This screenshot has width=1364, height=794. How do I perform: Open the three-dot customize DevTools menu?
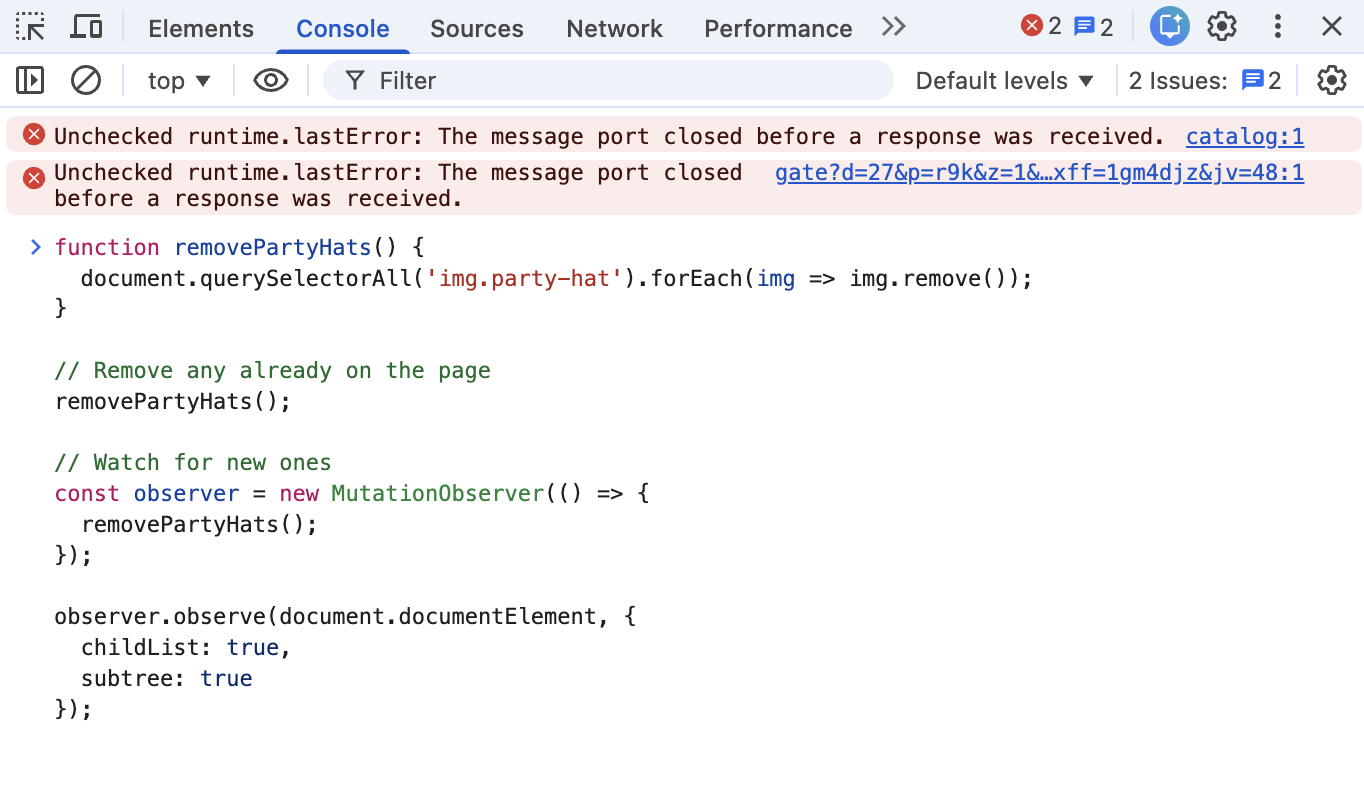coord(1277,27)
